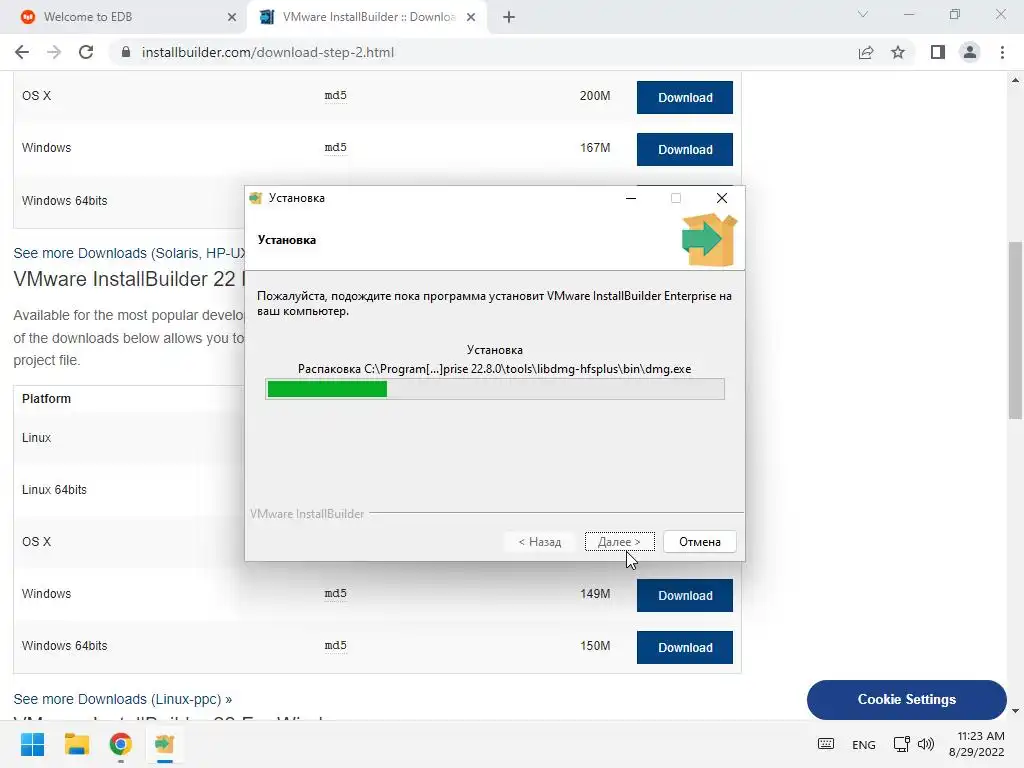Screen dimensions: 1024x768
Task: Download the Windows 167M installer
Action: point(684,150)
